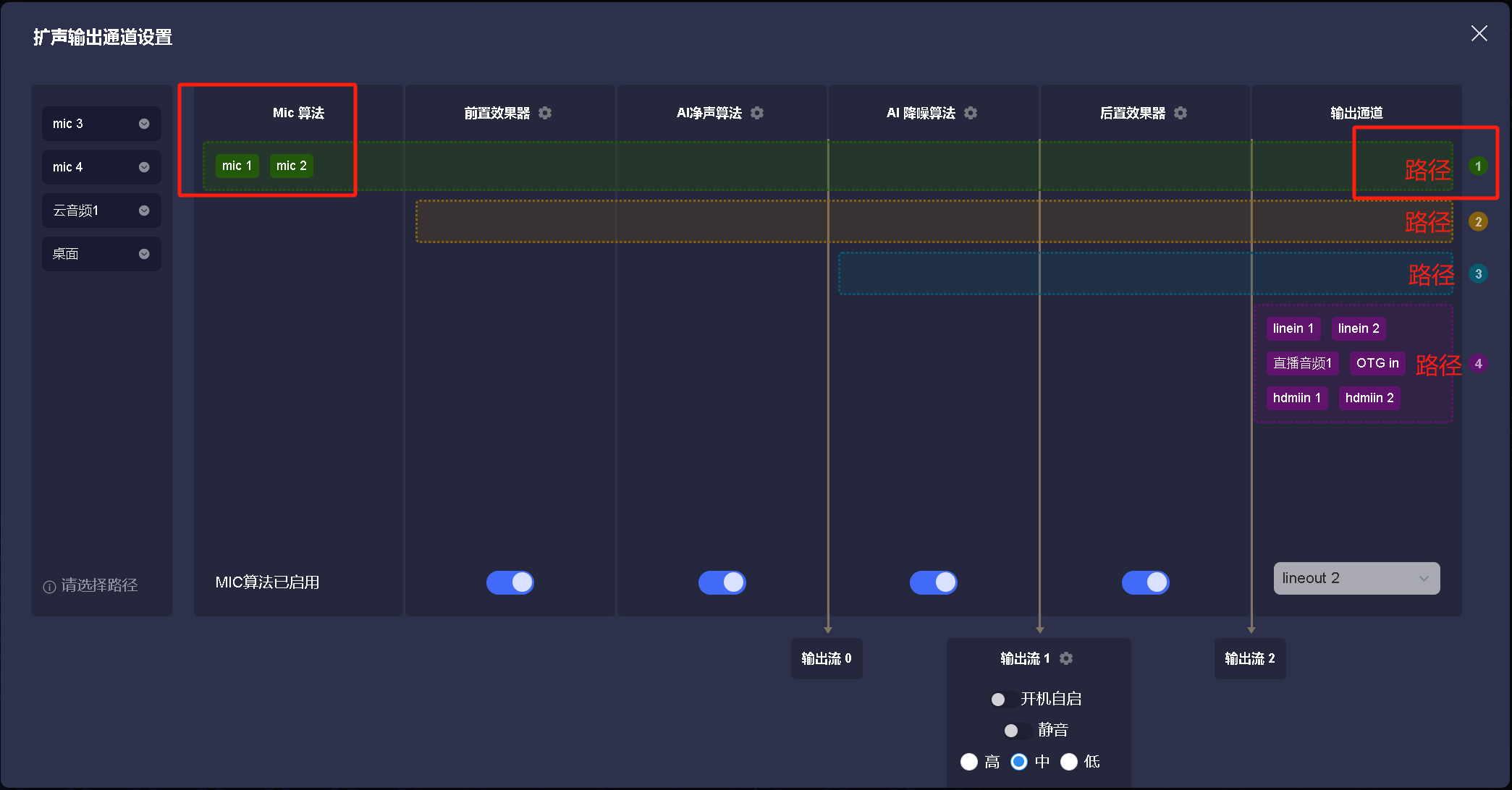The width and height of the screenshot is (1512, 790).
Task: Disable the AI 降噪算法 switch
Action: 934,582
